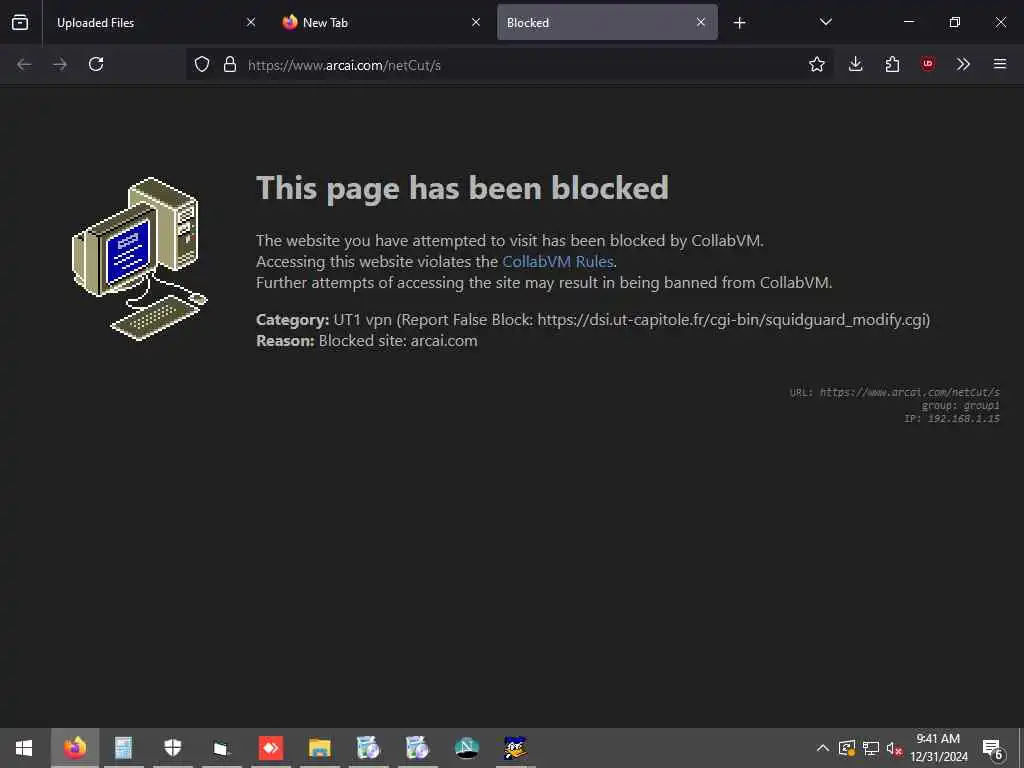The height and width of the screenshot is (768, 1024).
Task: Open the Action Center notifications icon
Action: (993, 748)
